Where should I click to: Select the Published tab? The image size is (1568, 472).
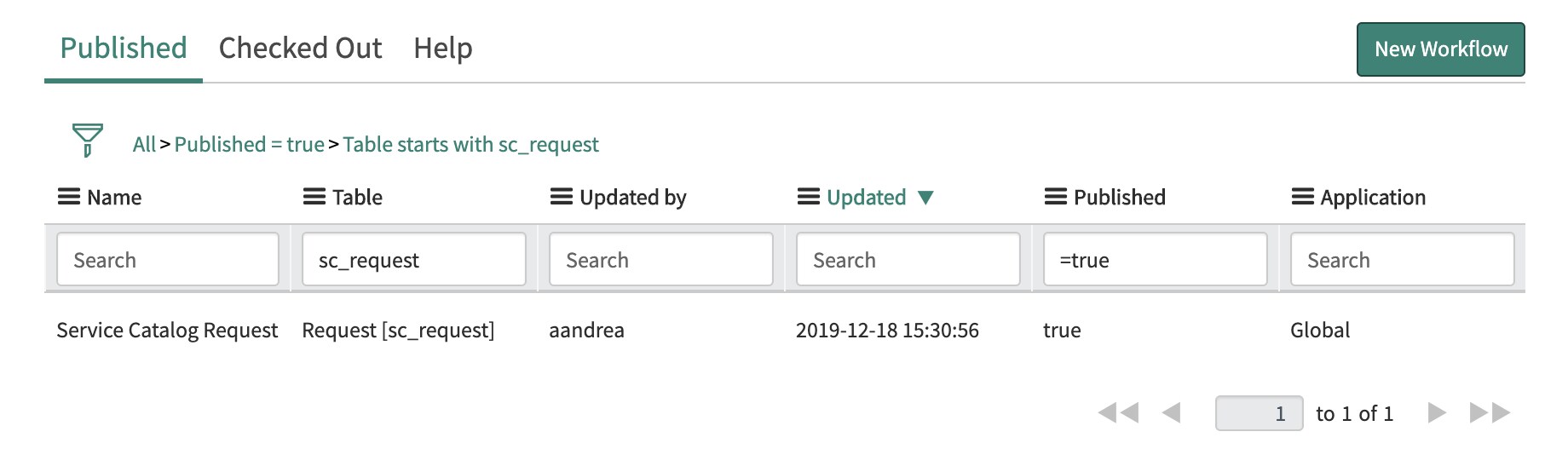click(x=124, y=49)
